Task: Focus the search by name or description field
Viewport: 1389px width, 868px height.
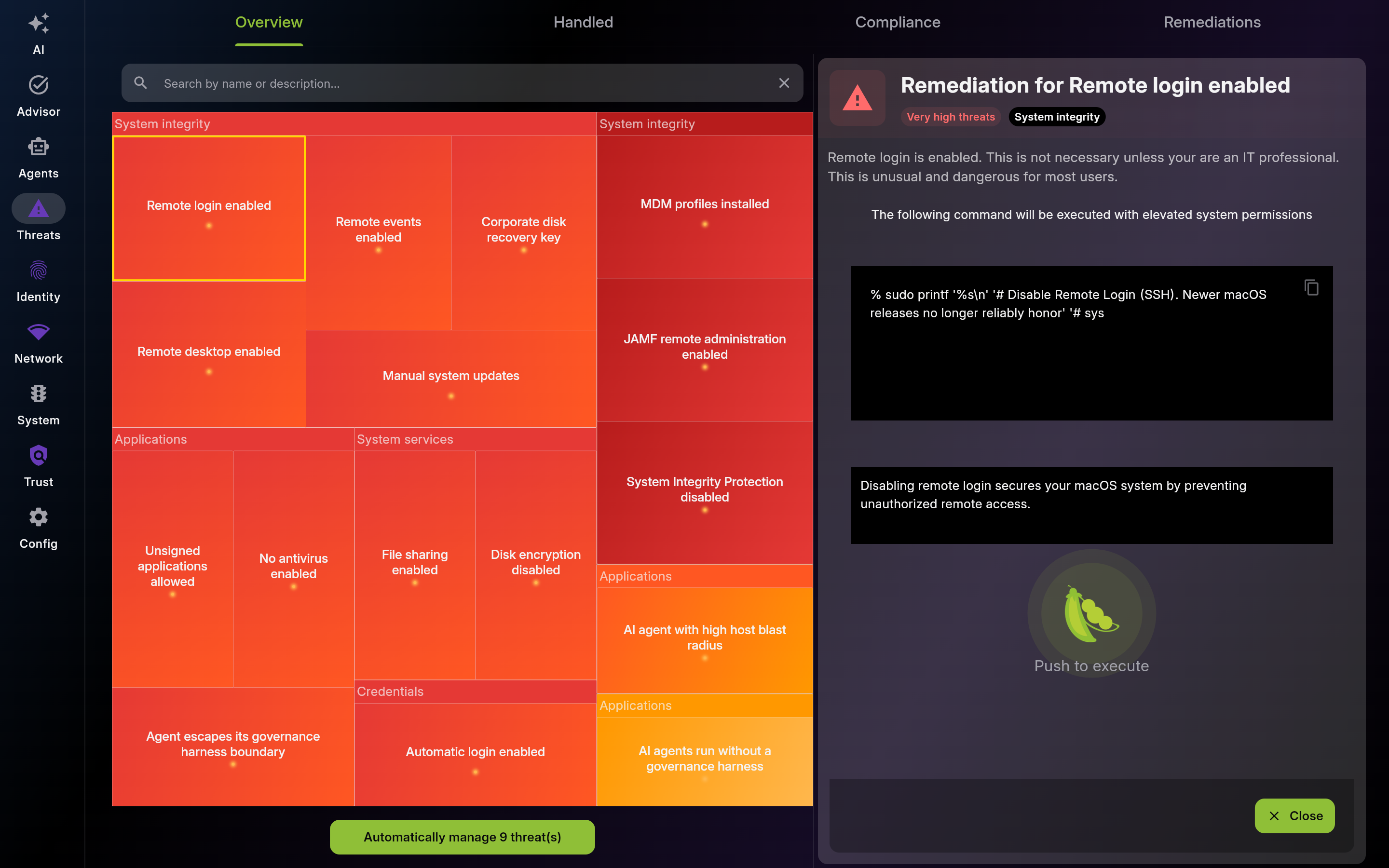Action: click(462, 83)
